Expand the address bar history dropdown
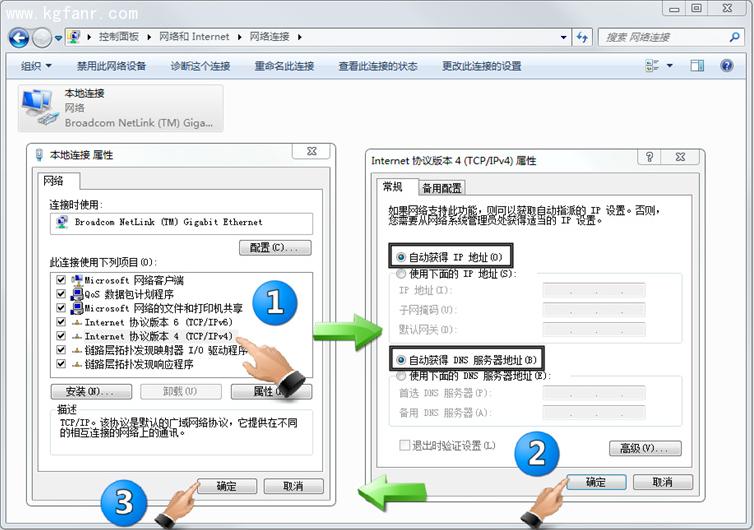 pos(561,37)
